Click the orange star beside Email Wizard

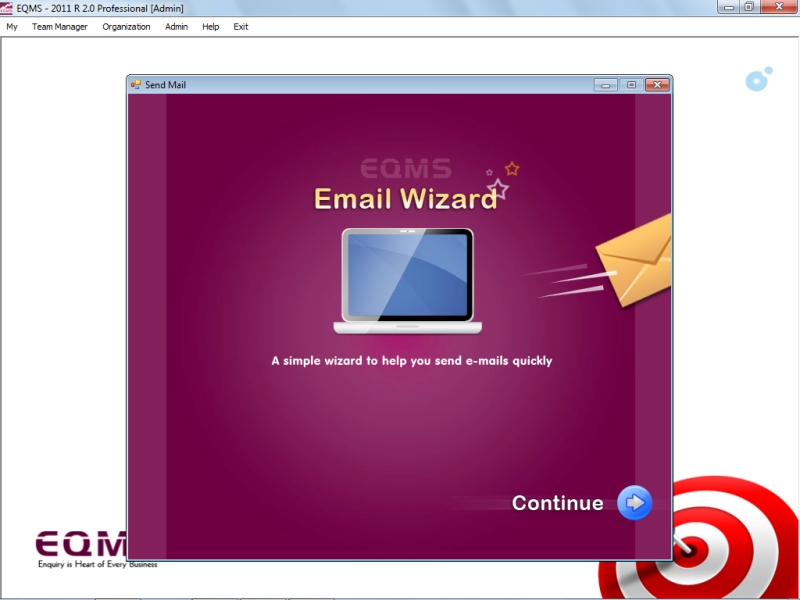click(512, 168)
